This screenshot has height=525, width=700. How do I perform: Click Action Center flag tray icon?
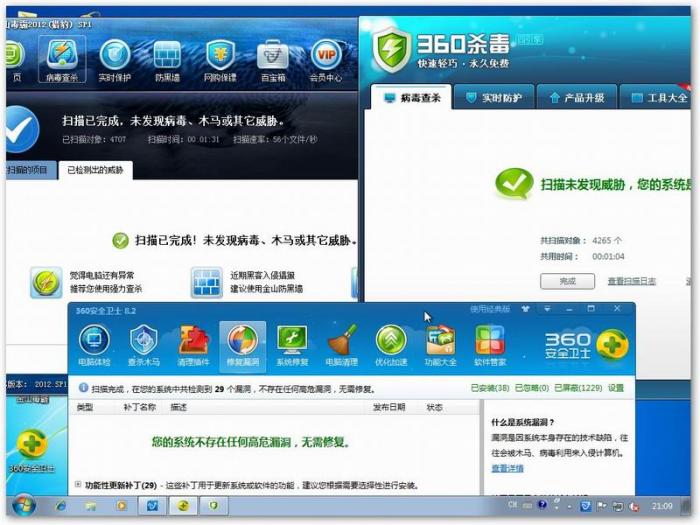pos(602,506)
